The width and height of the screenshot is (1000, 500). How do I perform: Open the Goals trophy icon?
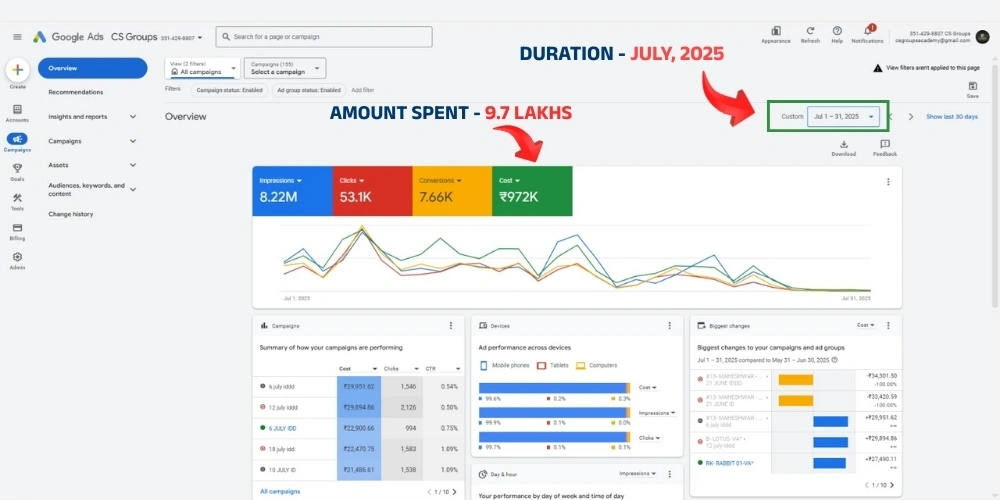tap(17, 168)
